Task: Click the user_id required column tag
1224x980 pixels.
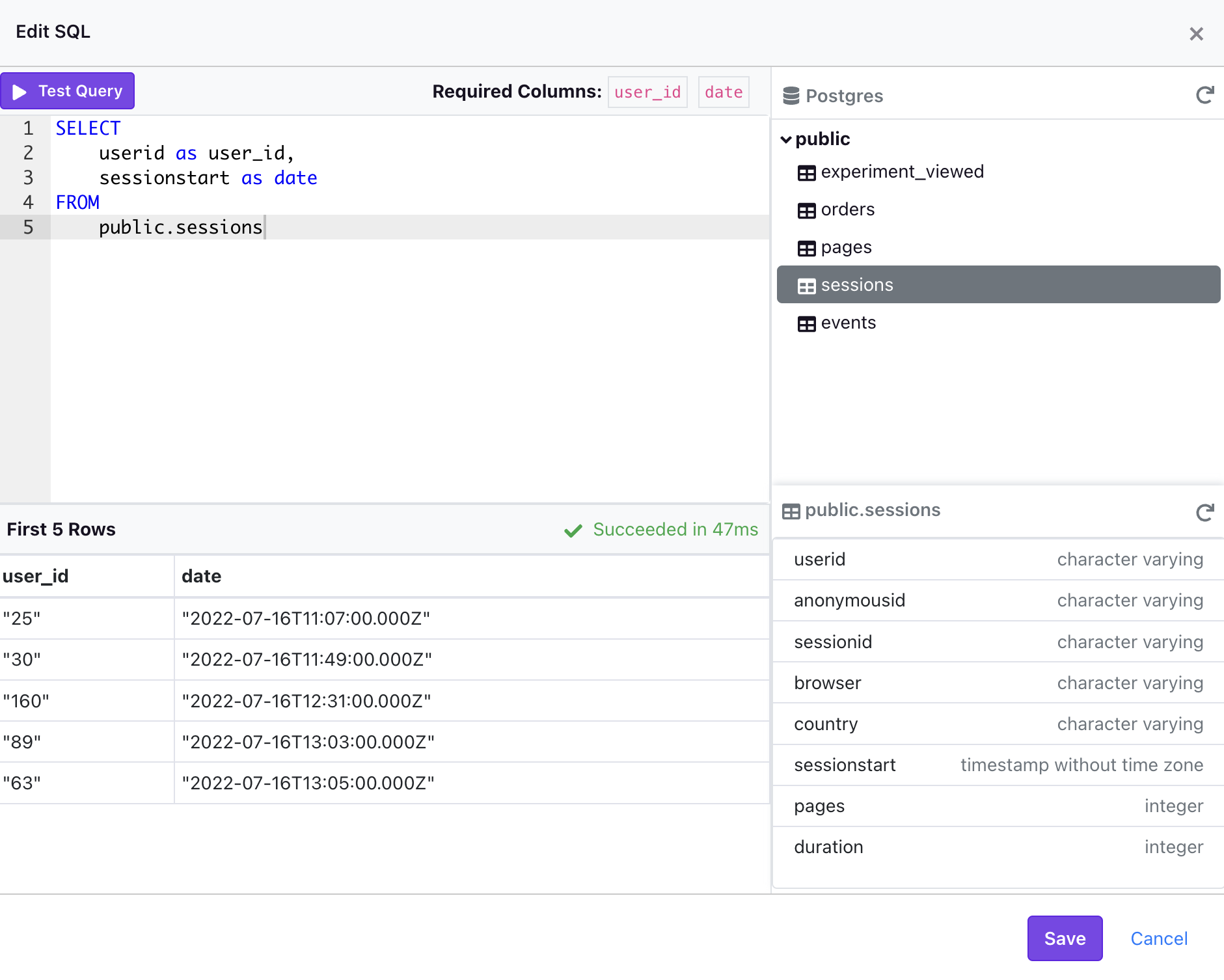Action: [x=647, y=92]
